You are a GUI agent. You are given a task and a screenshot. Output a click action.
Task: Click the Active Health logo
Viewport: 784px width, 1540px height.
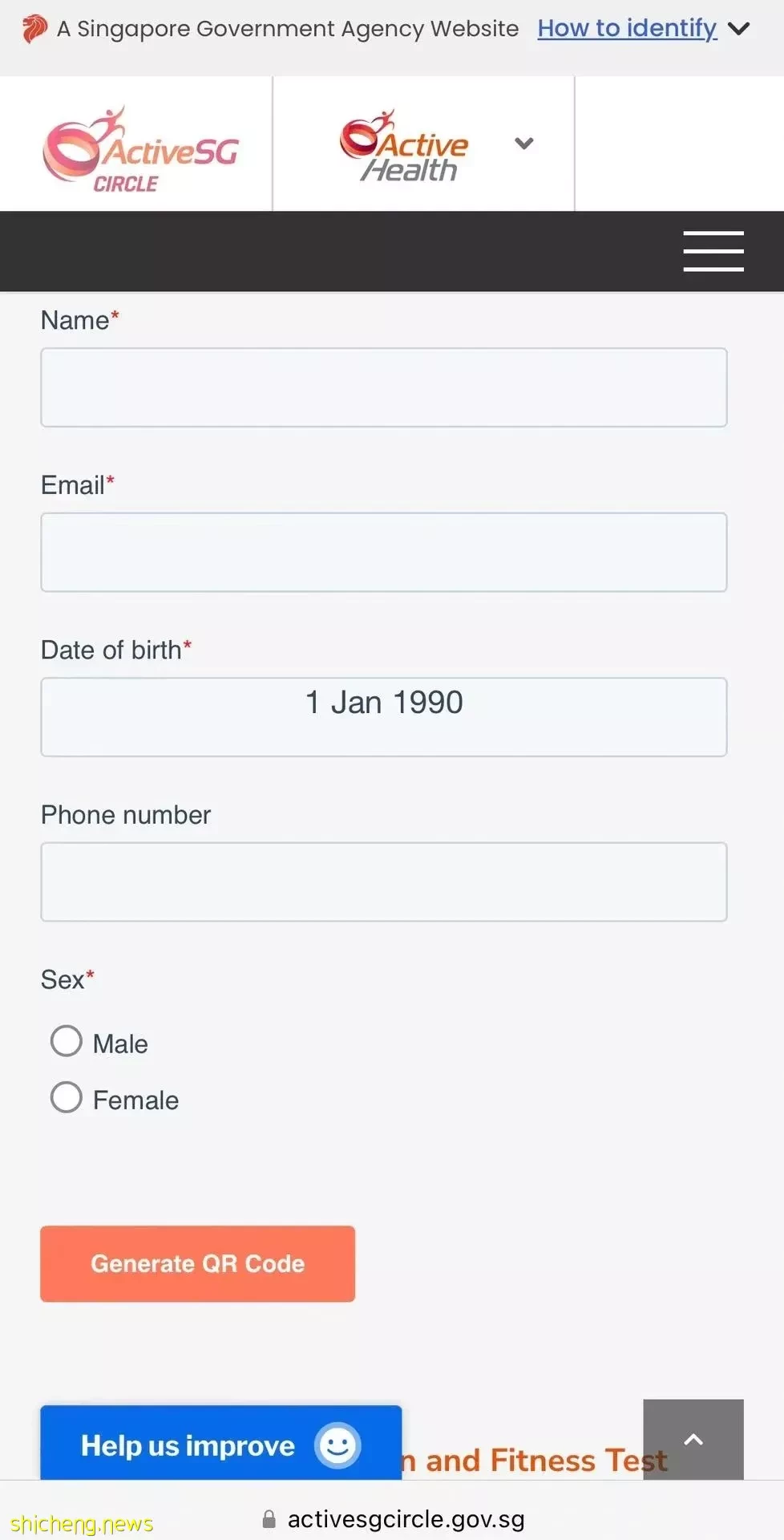pyautogui.click(x=404, y=146)
